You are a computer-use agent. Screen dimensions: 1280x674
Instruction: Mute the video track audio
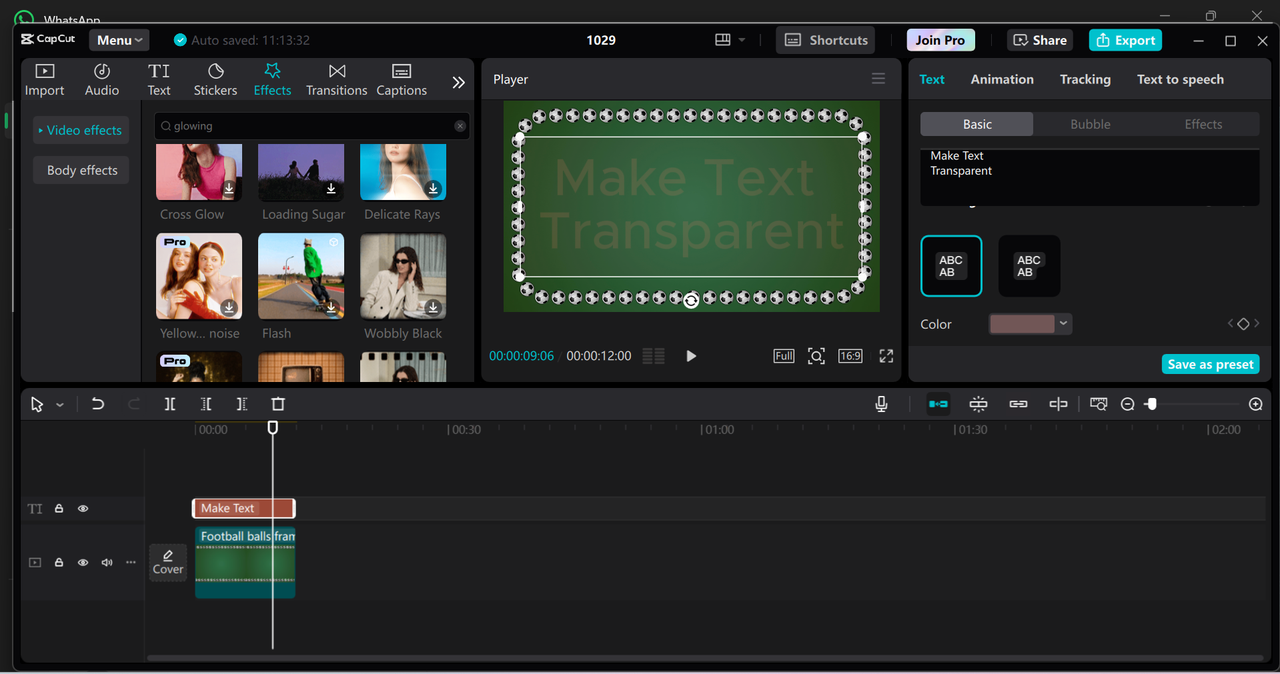click(107, 563)
